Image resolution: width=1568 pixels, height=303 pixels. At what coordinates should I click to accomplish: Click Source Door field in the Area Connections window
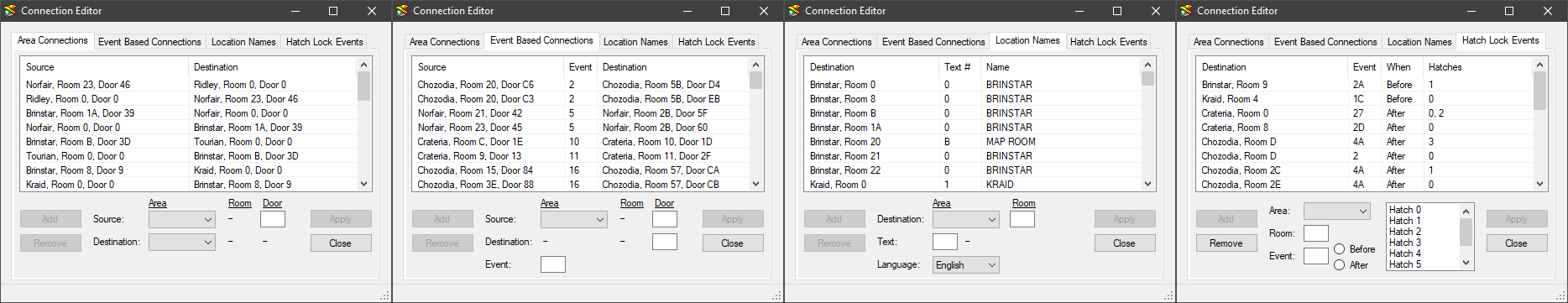[x=273, y=219]
